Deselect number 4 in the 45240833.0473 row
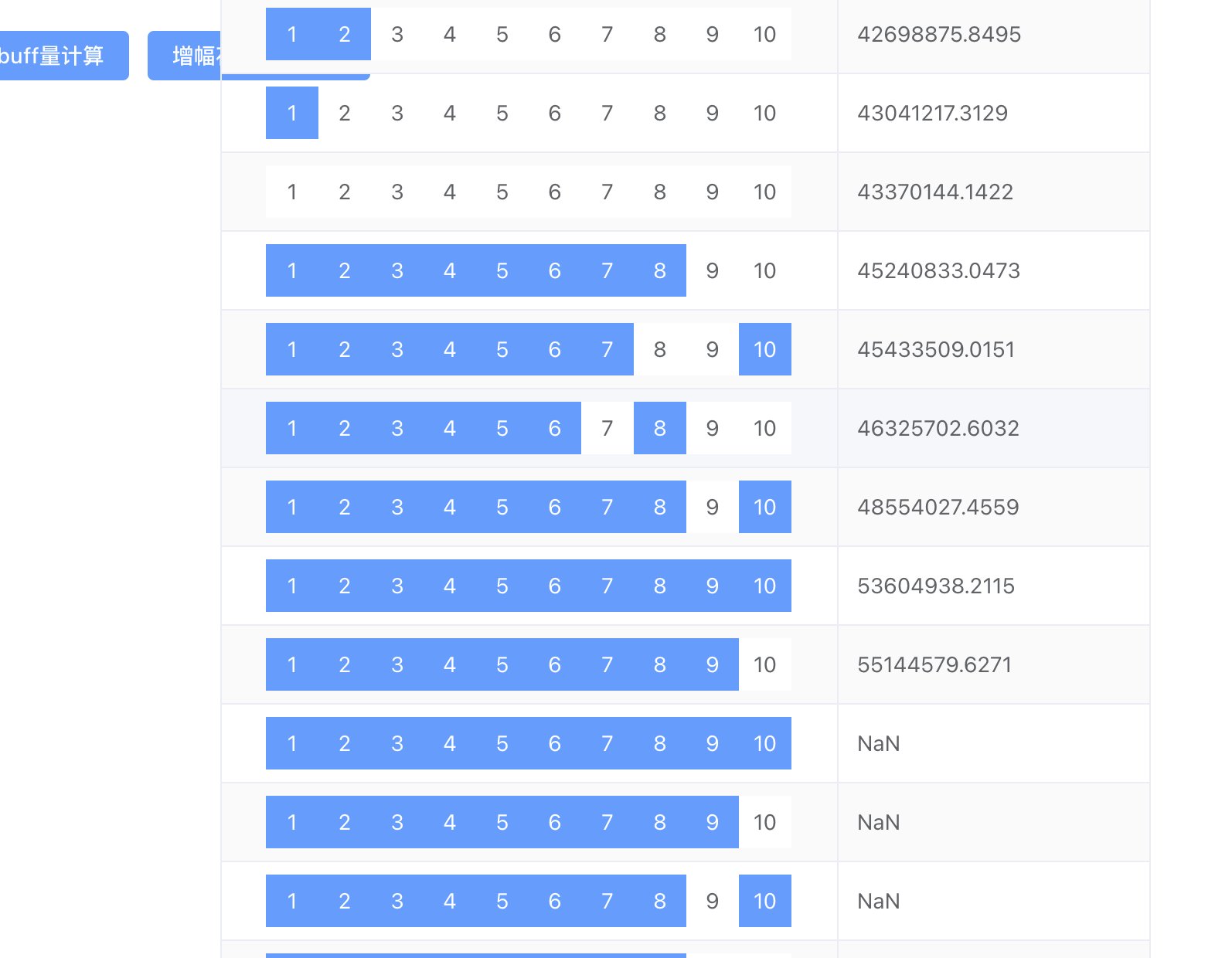 [x=450, y=270]
